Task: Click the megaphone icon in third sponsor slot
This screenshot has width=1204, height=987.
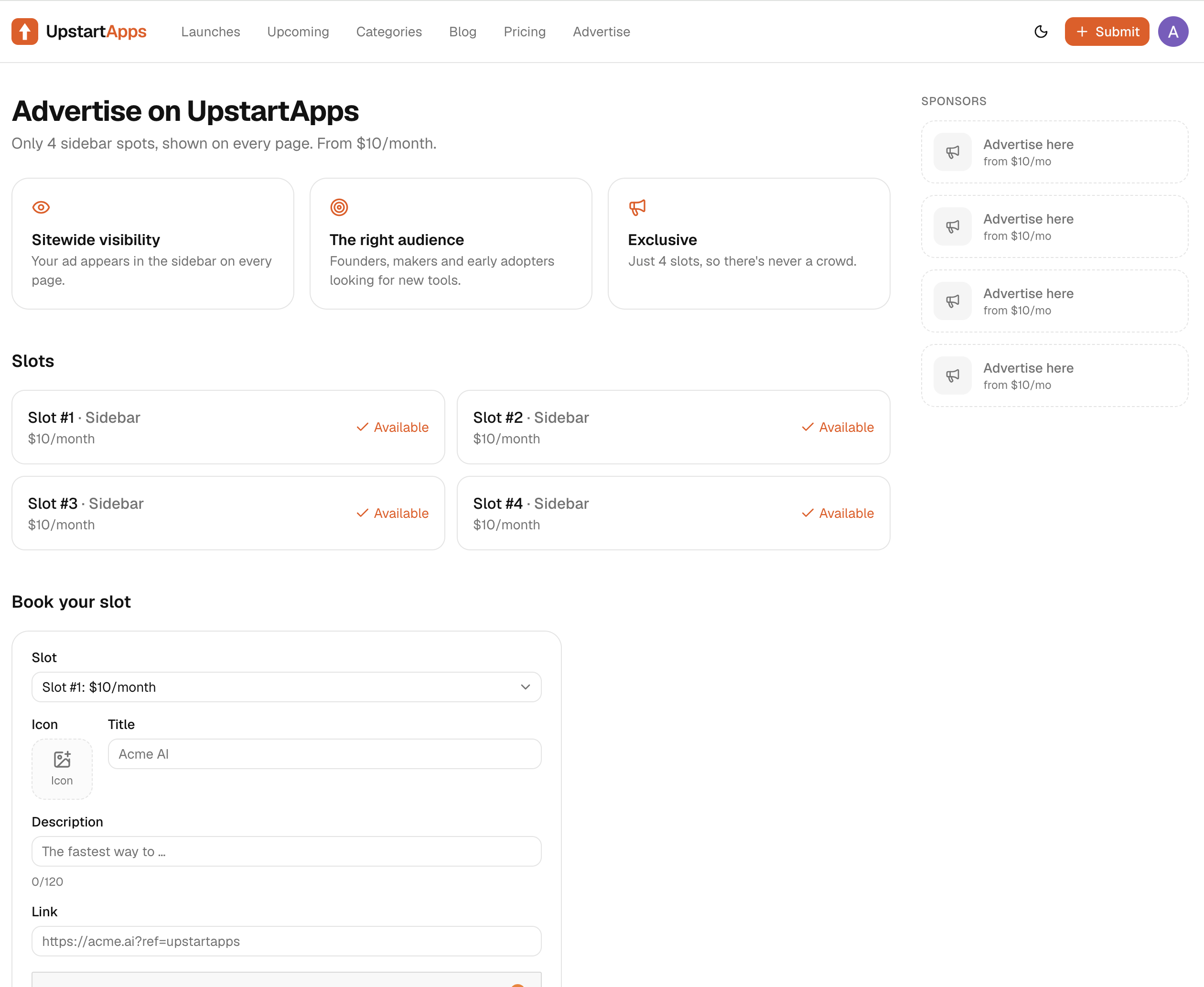Action: (x=953, y=301)
